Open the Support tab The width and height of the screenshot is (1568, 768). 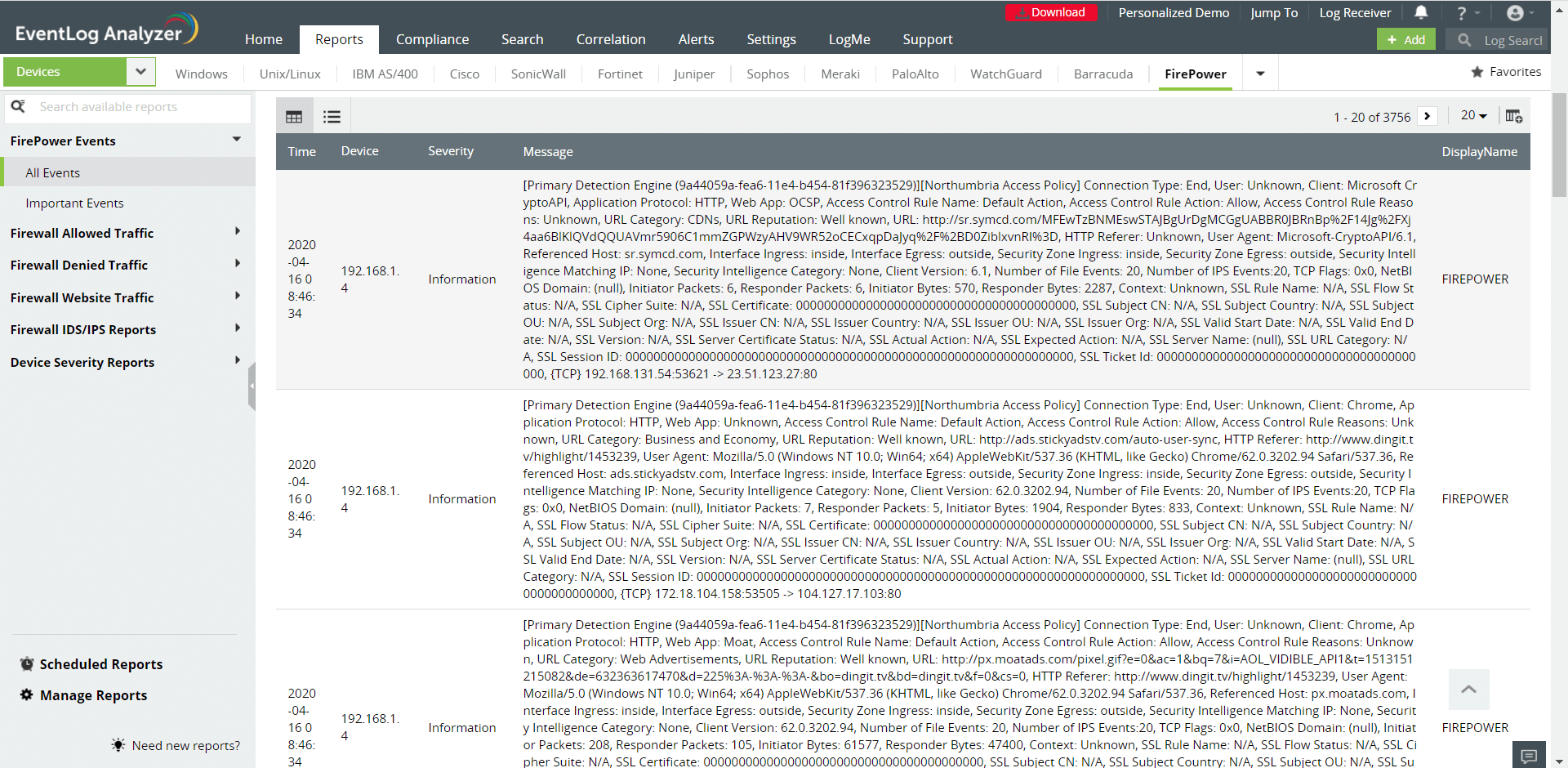[928, 39]
